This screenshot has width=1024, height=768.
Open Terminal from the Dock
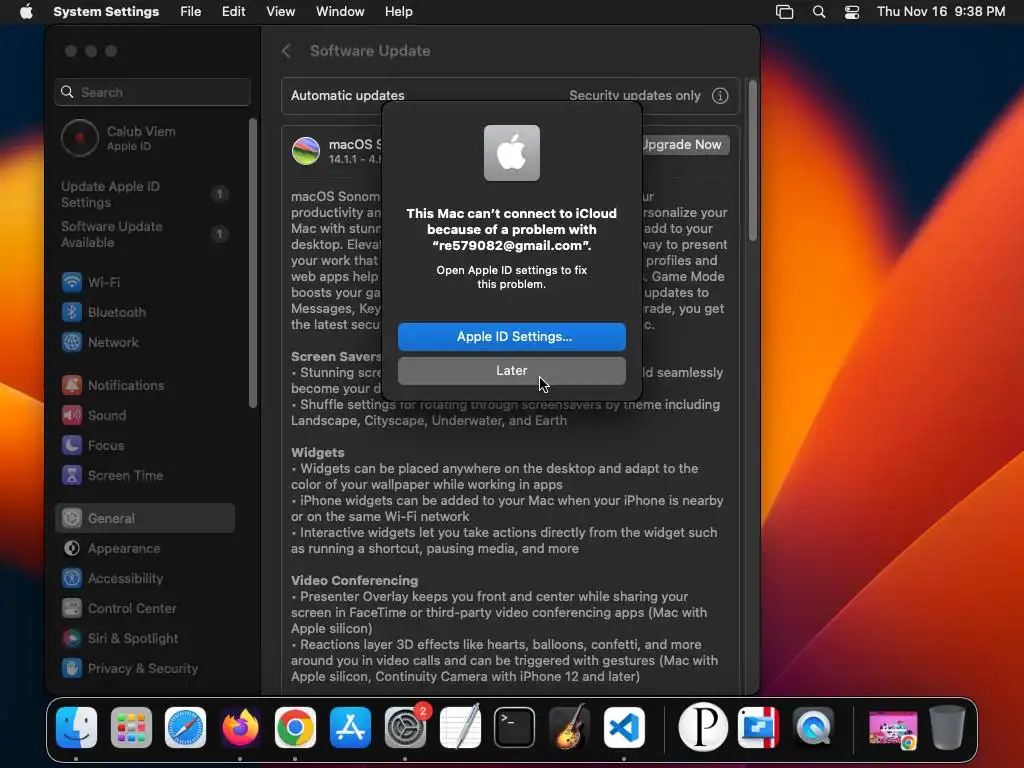point(515,727)
